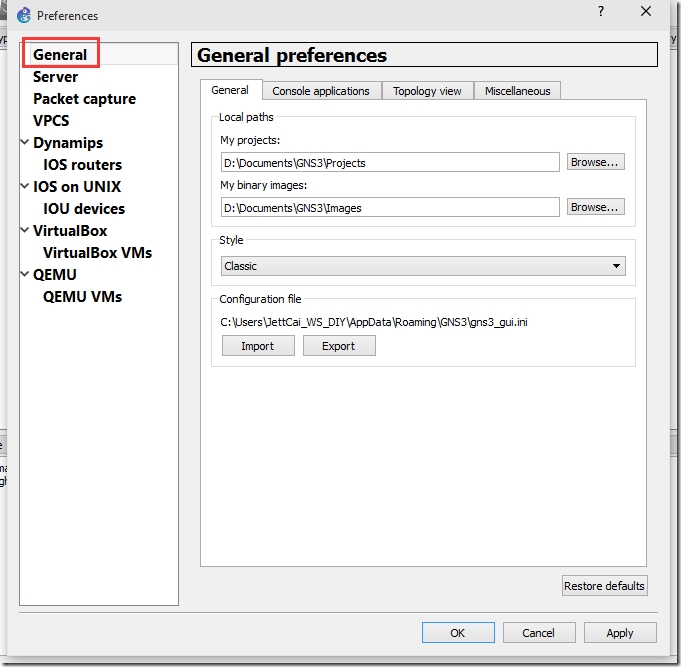Click the GNS3 Preferences title icon
The height and width of the screenshot is (667, 681).
pyautogui.click(x=24, y=16)
